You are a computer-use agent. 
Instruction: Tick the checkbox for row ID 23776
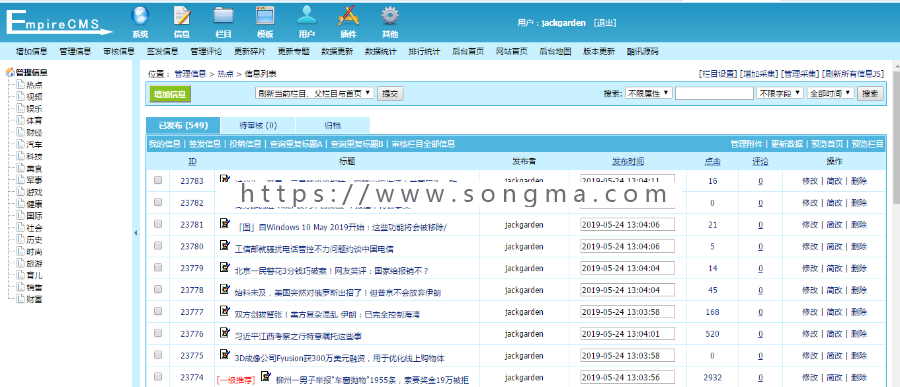(158, 333)
